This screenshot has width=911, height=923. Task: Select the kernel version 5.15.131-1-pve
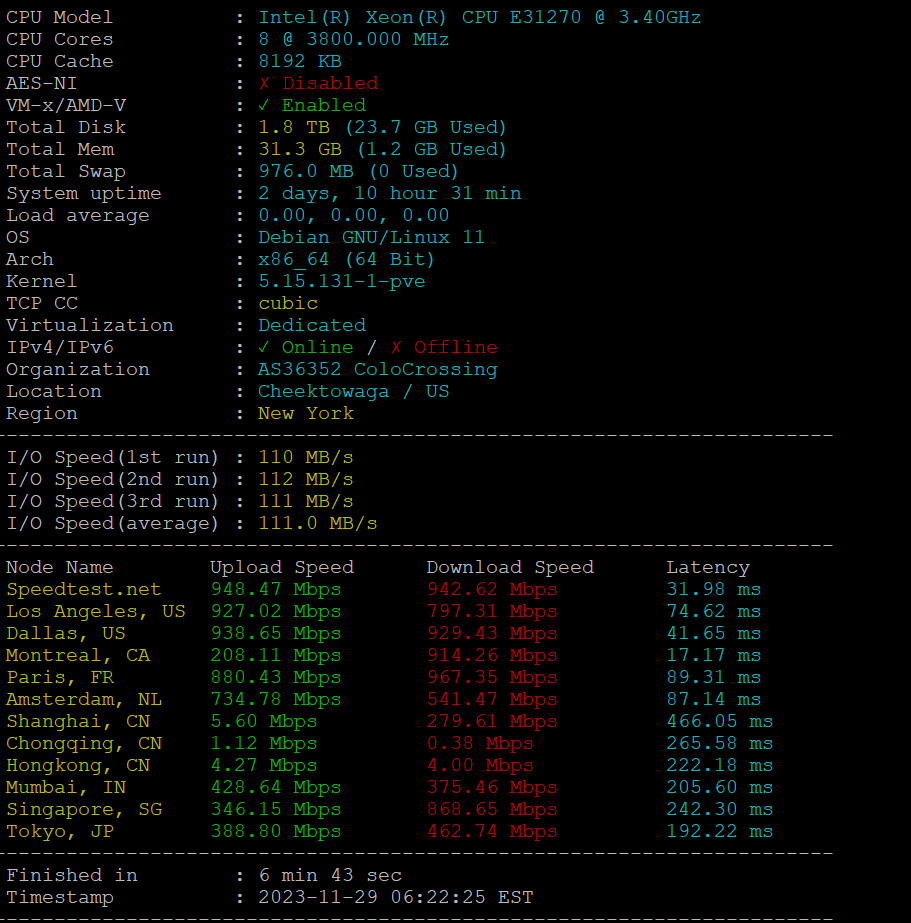coord(341,282)
